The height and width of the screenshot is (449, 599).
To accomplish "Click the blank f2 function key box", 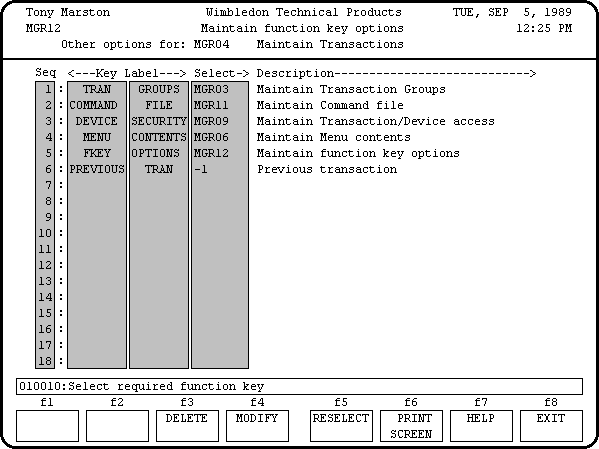I will 117,426.
